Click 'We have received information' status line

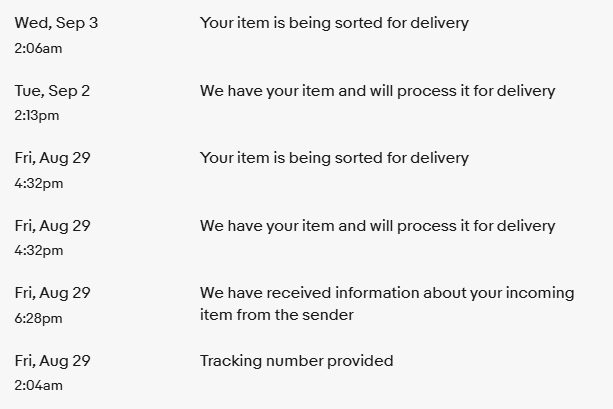[x=387, y=293]
